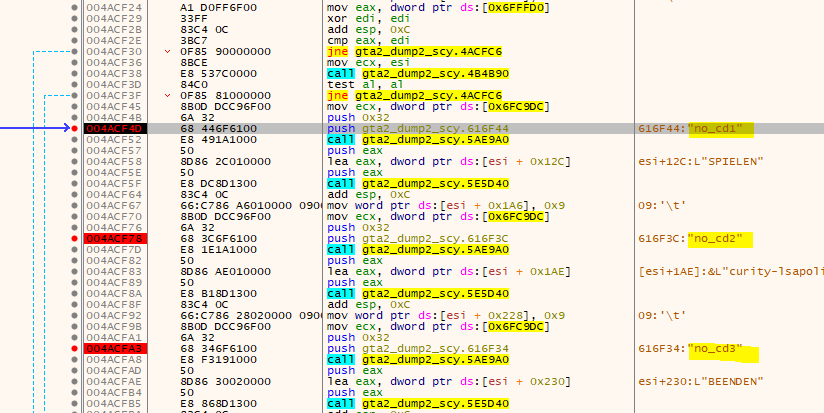824x413 pixels.
Task: Select the opcode bytes 0F85 81000000
Action: (x=225, y=96)
